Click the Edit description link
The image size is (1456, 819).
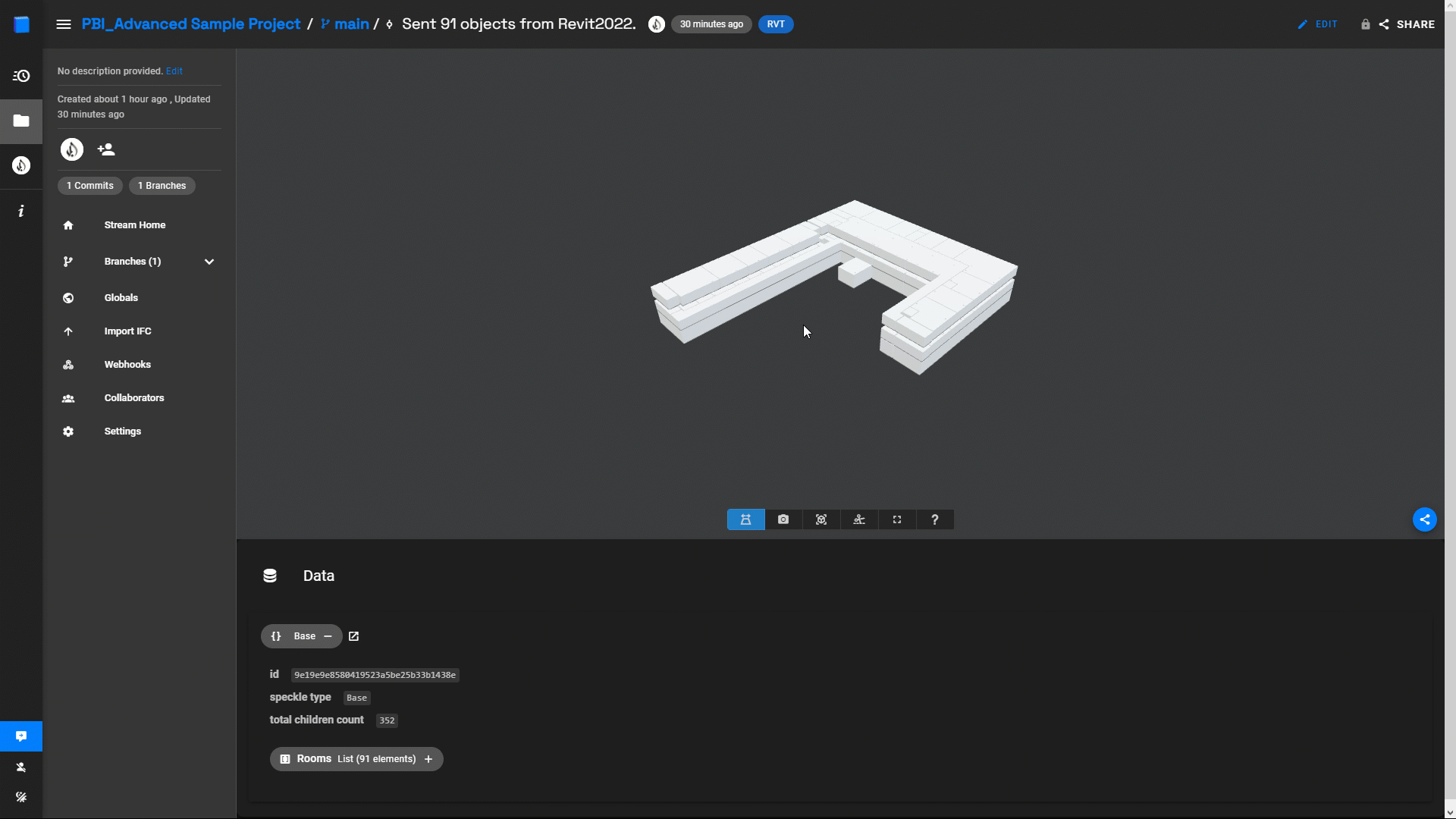coord(174,70)
